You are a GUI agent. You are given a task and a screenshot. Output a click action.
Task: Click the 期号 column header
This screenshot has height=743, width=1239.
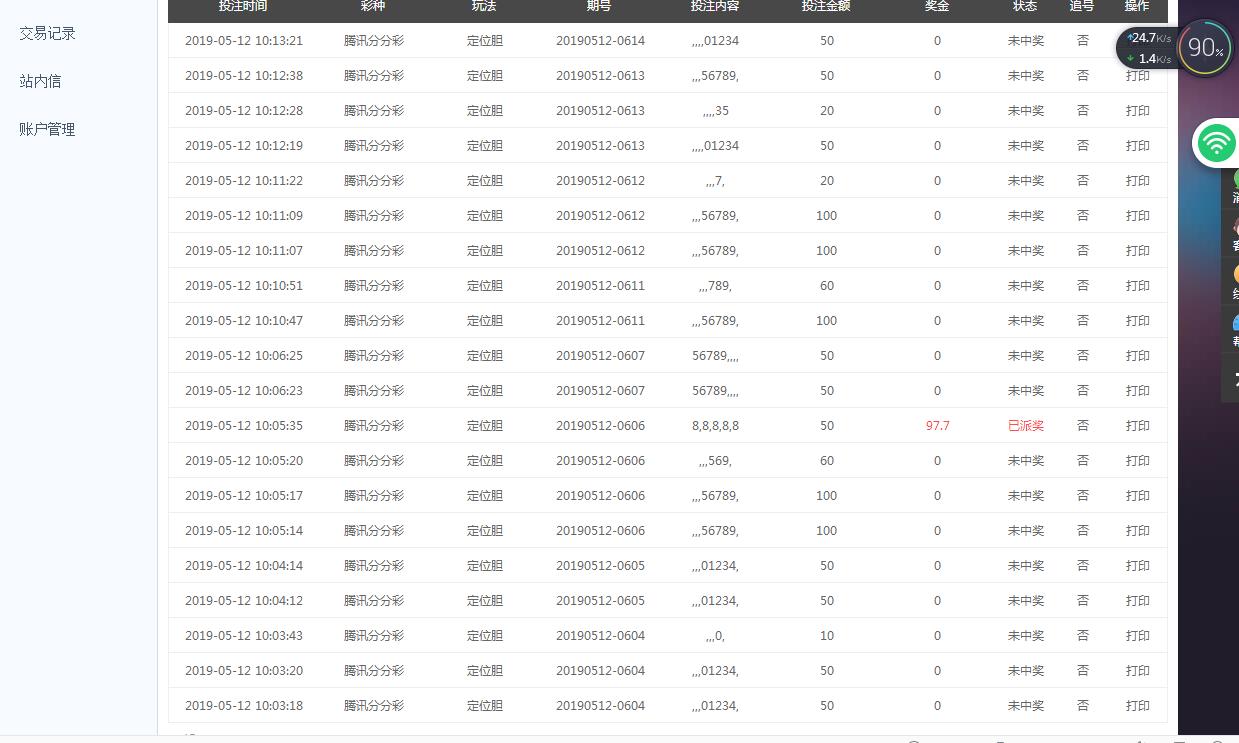tap(600, 6)
